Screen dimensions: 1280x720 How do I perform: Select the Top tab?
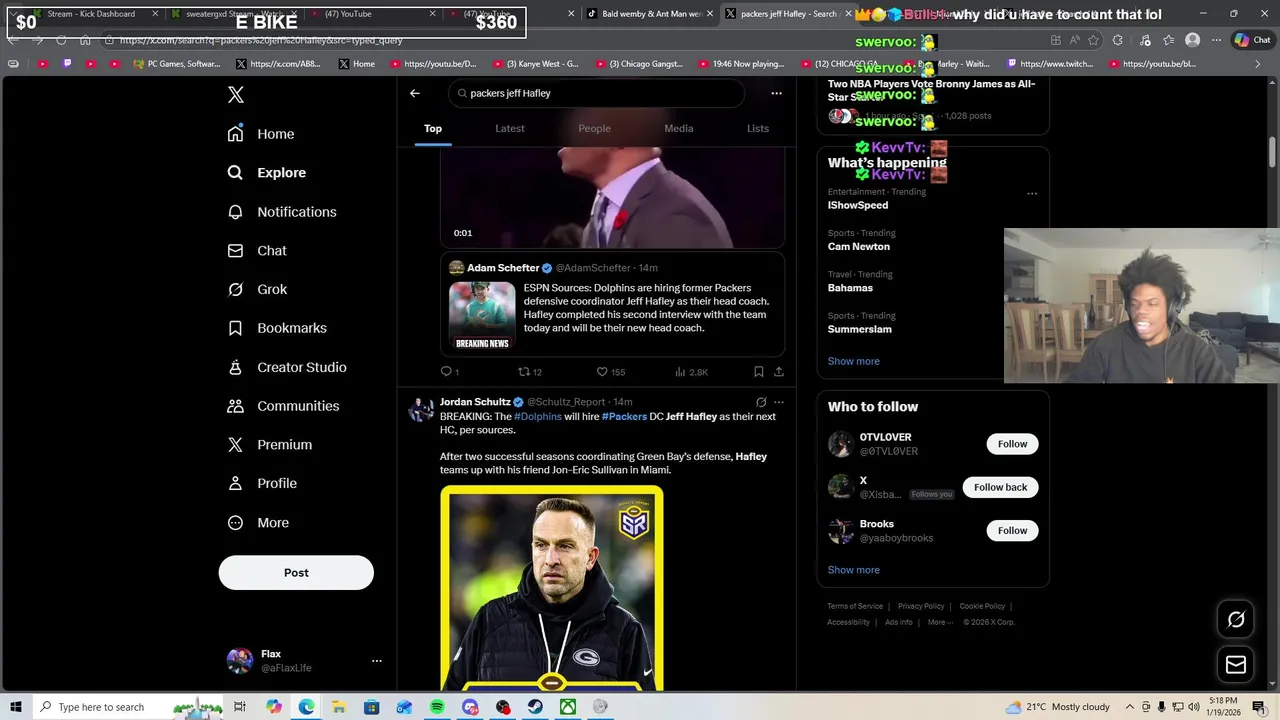433,129
